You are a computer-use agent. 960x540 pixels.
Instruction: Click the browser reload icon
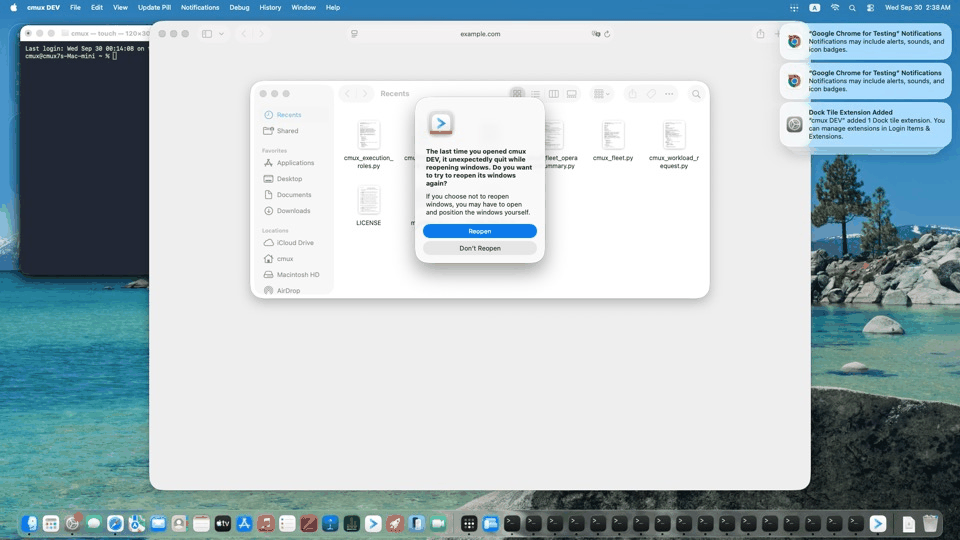tap(607, 34)
